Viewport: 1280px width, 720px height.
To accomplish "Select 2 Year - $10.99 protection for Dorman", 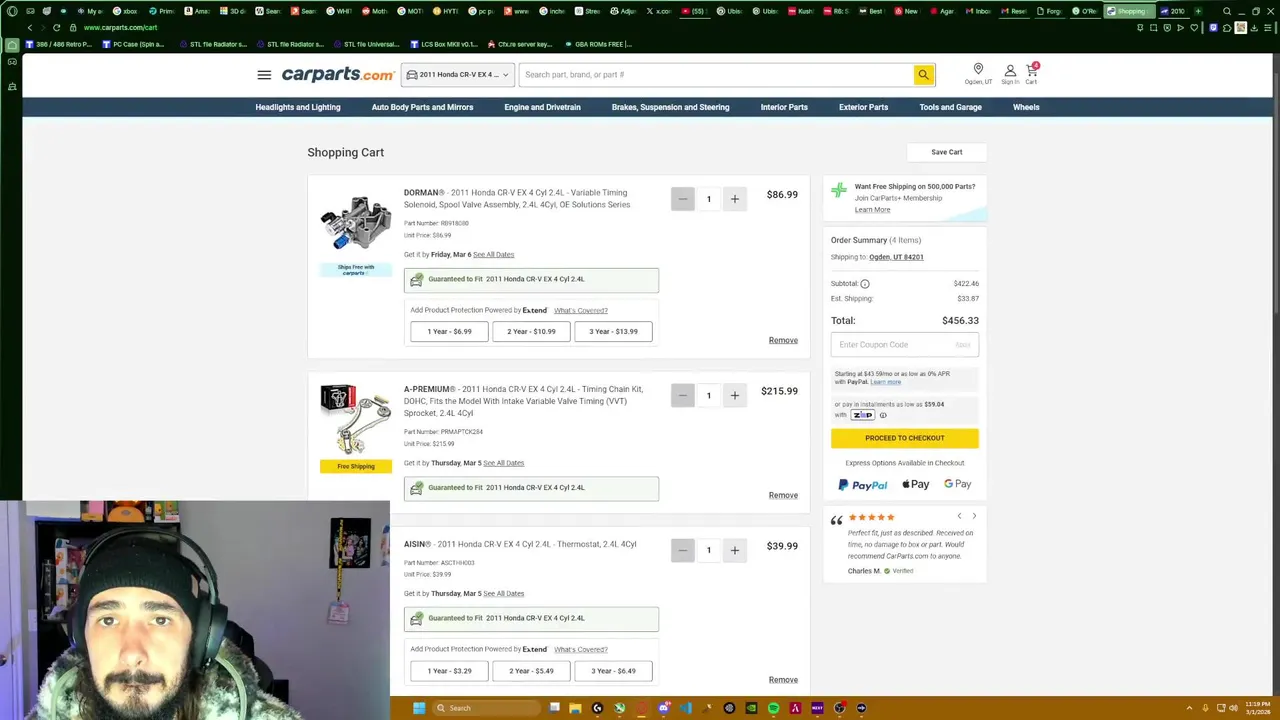I will (531, 332).
